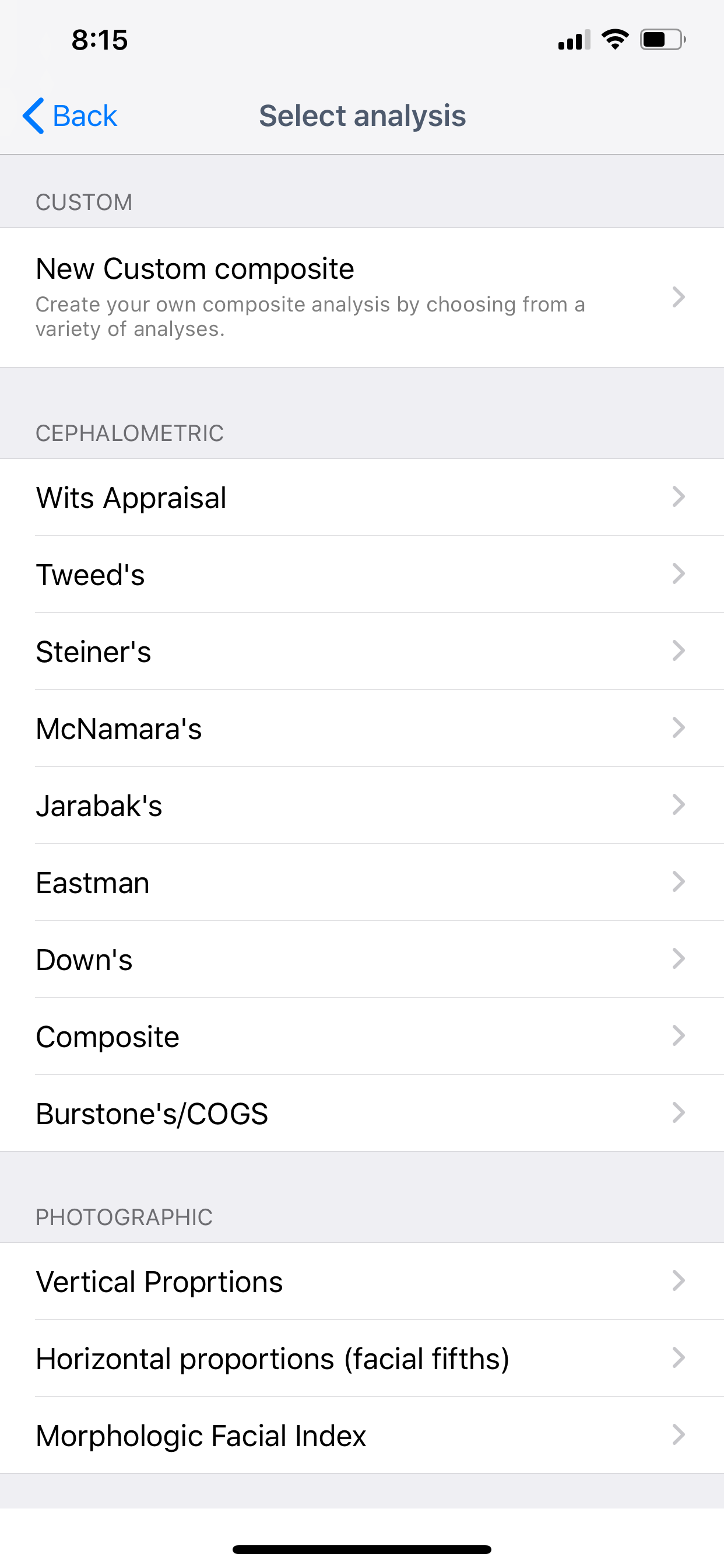The image size is (724, 1568).
Task: Open Down's analysis
Action: (x=85, y=960)
